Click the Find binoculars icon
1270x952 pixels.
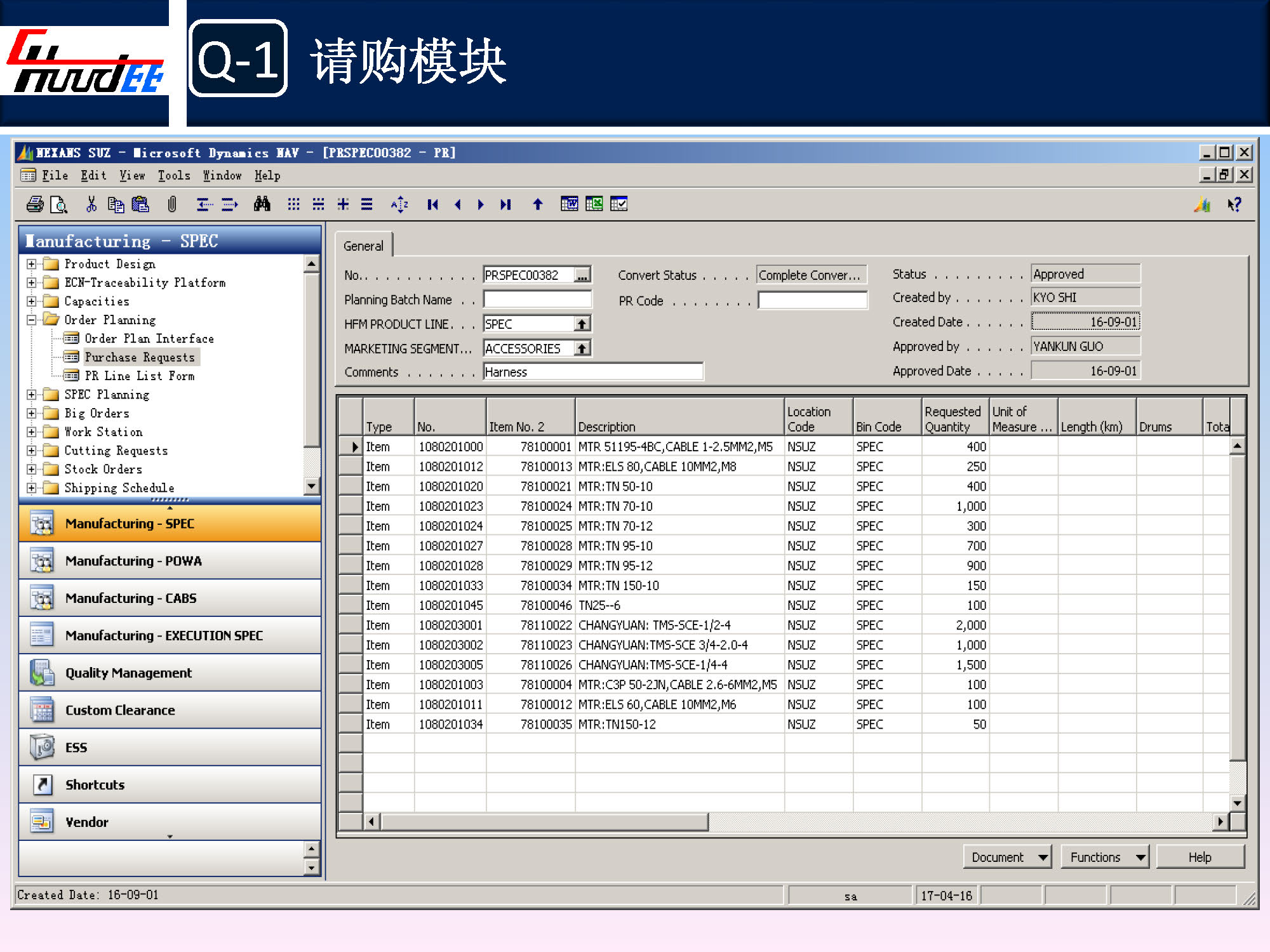pos(262,204)
